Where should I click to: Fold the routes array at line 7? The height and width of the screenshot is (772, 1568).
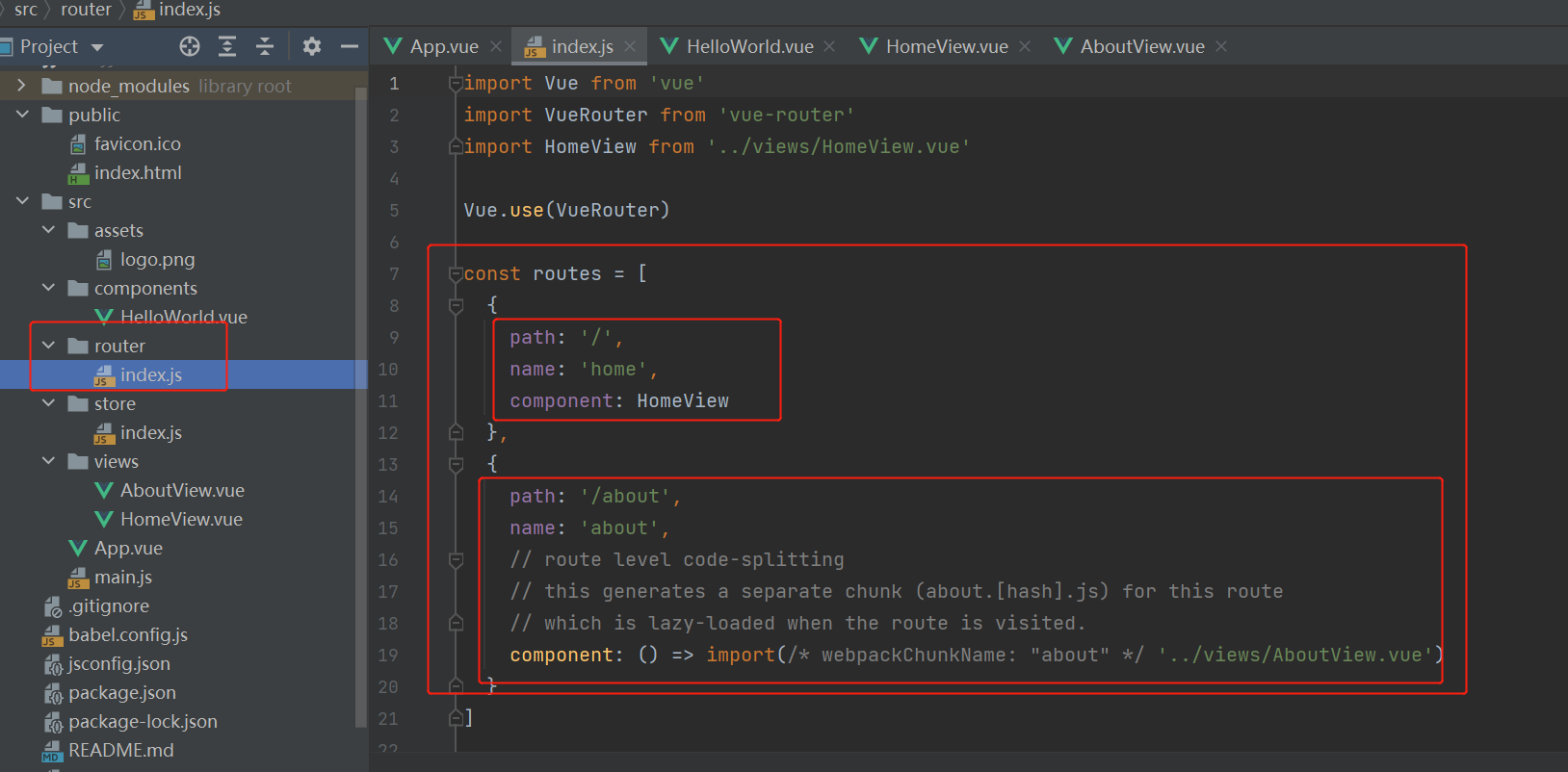pos(456,274)
